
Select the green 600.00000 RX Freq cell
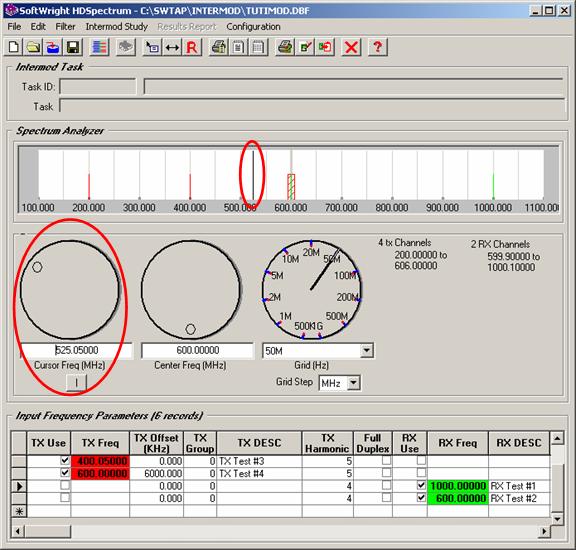(458, 498)
